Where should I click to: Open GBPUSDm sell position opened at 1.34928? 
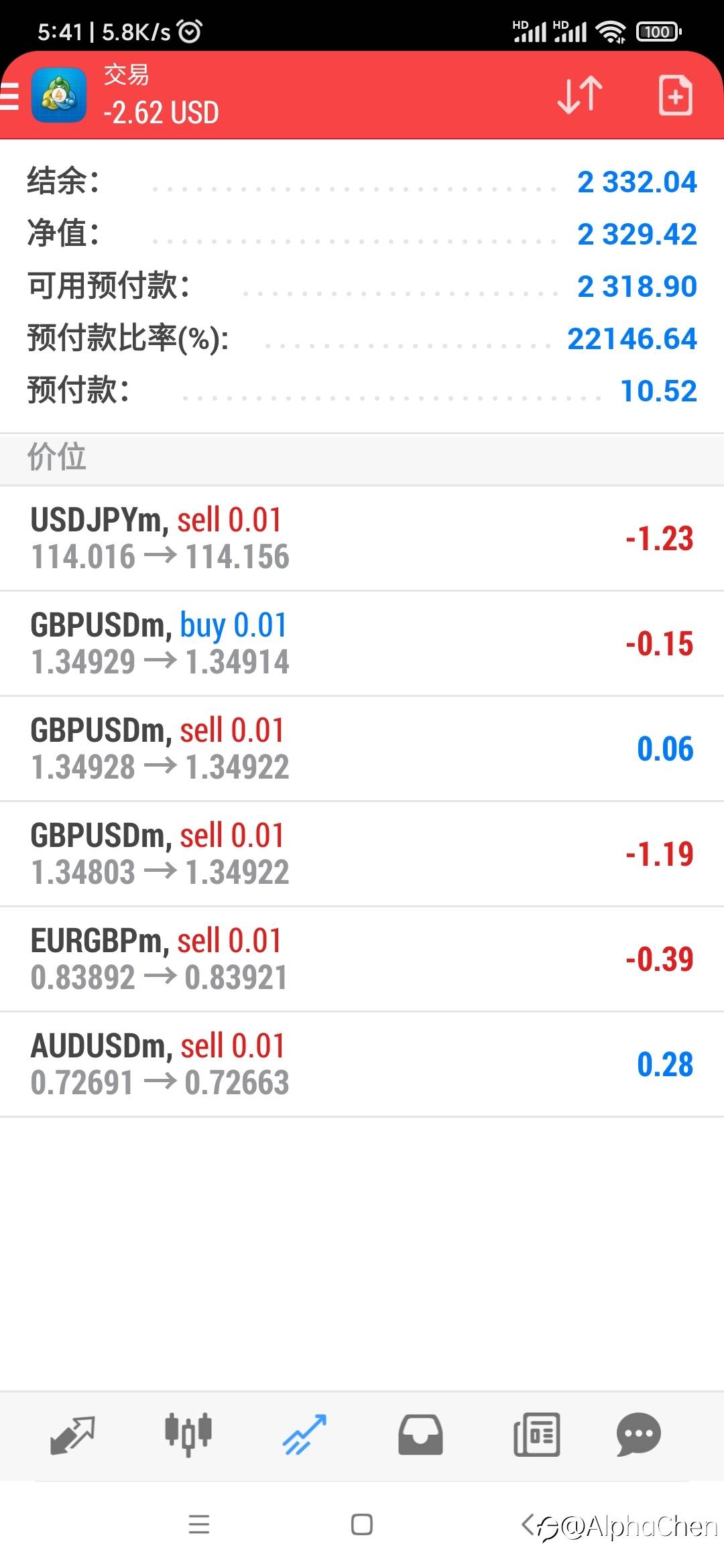pos(362,749)
